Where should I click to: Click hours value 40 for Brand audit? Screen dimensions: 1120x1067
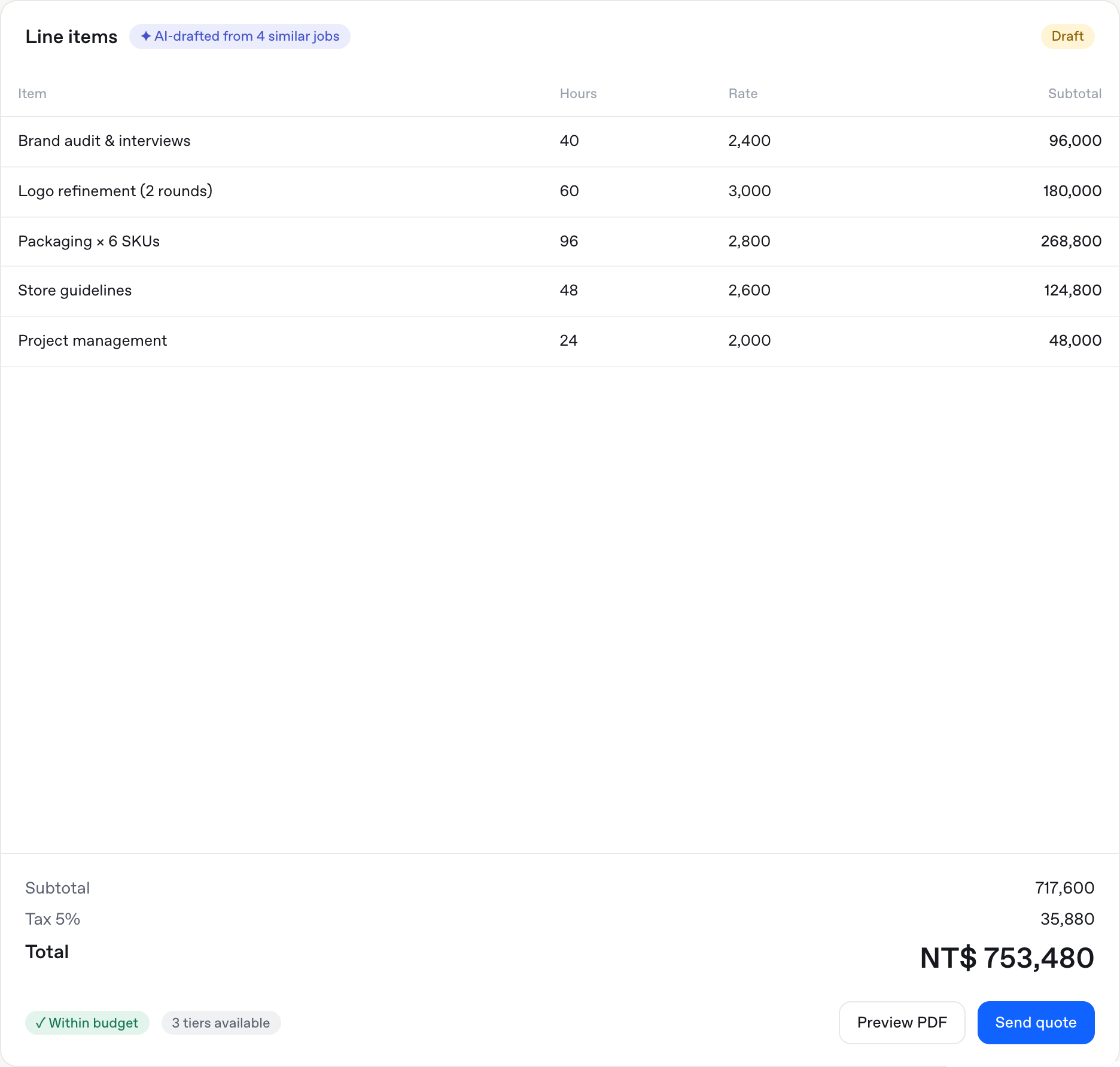569,141
